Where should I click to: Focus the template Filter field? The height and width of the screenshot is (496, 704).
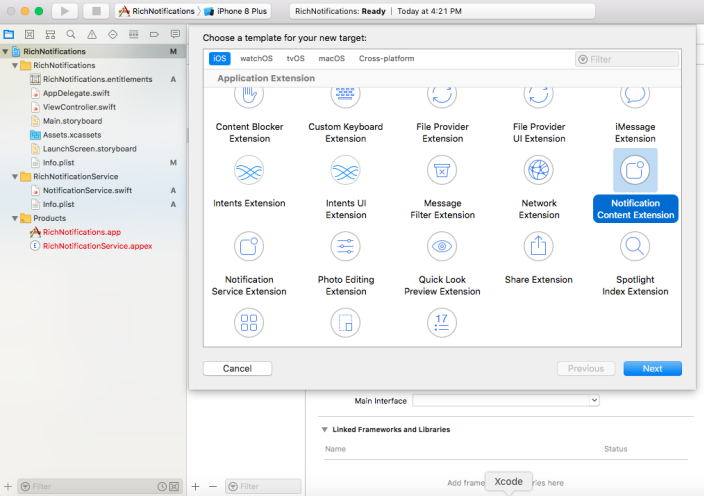point(627,59)
